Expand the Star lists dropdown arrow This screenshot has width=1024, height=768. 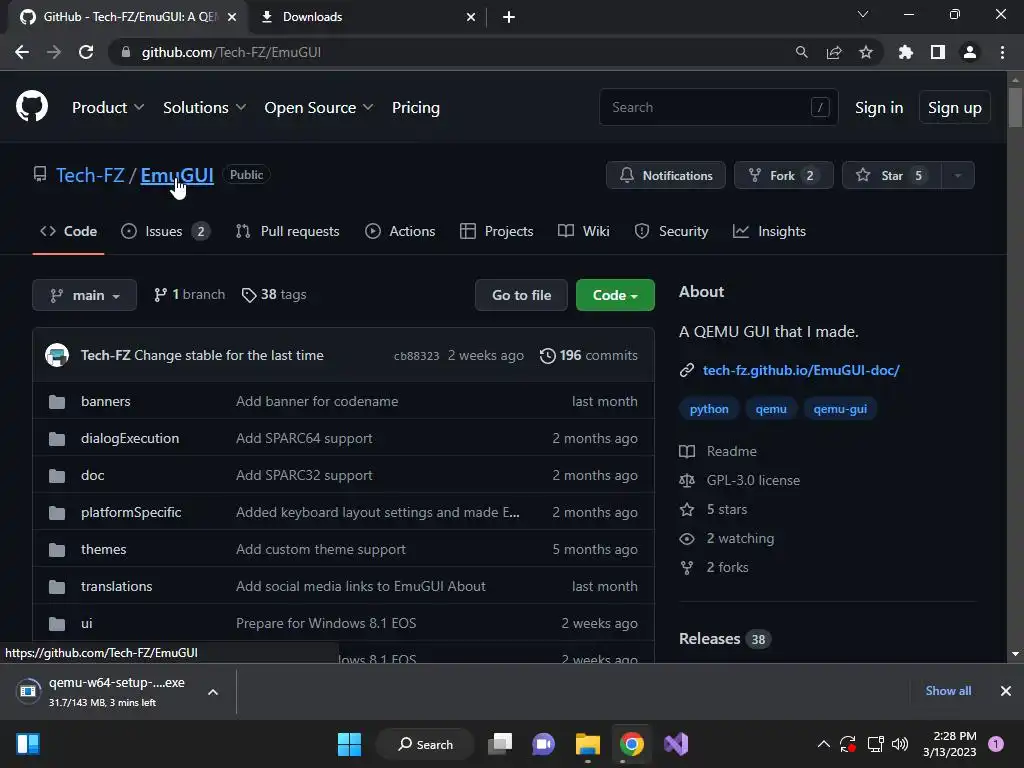tap(958, 175)
